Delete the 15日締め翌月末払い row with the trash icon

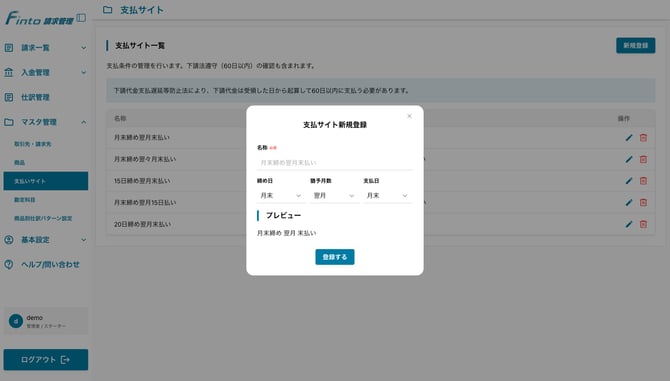coord(643,181)
